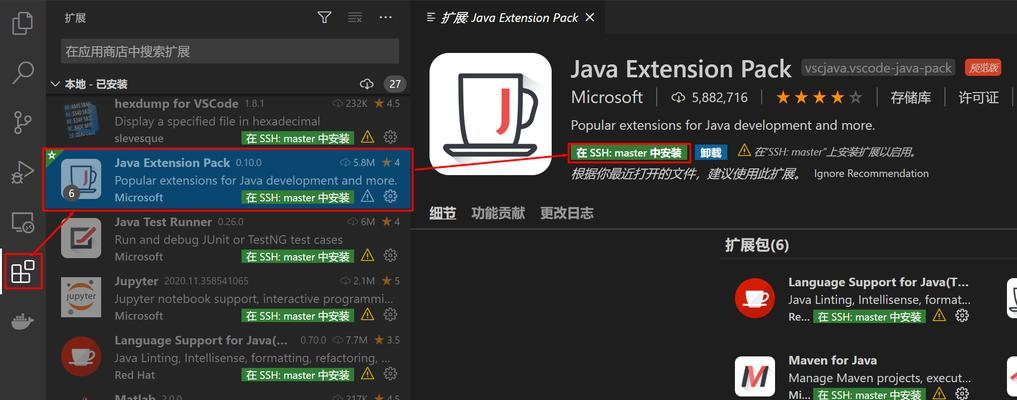Select hexdump for VSCode in list

click(228, 121)
